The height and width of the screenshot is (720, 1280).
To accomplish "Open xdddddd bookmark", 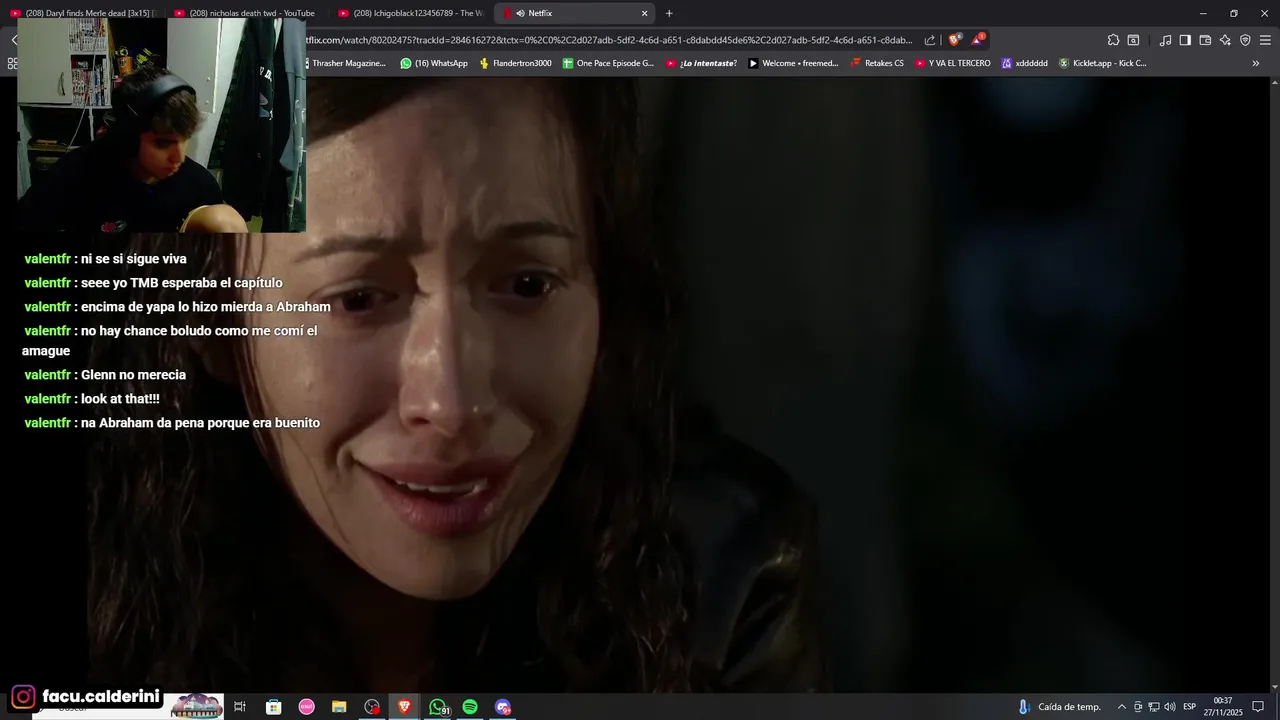I will tap(1024, 63).
